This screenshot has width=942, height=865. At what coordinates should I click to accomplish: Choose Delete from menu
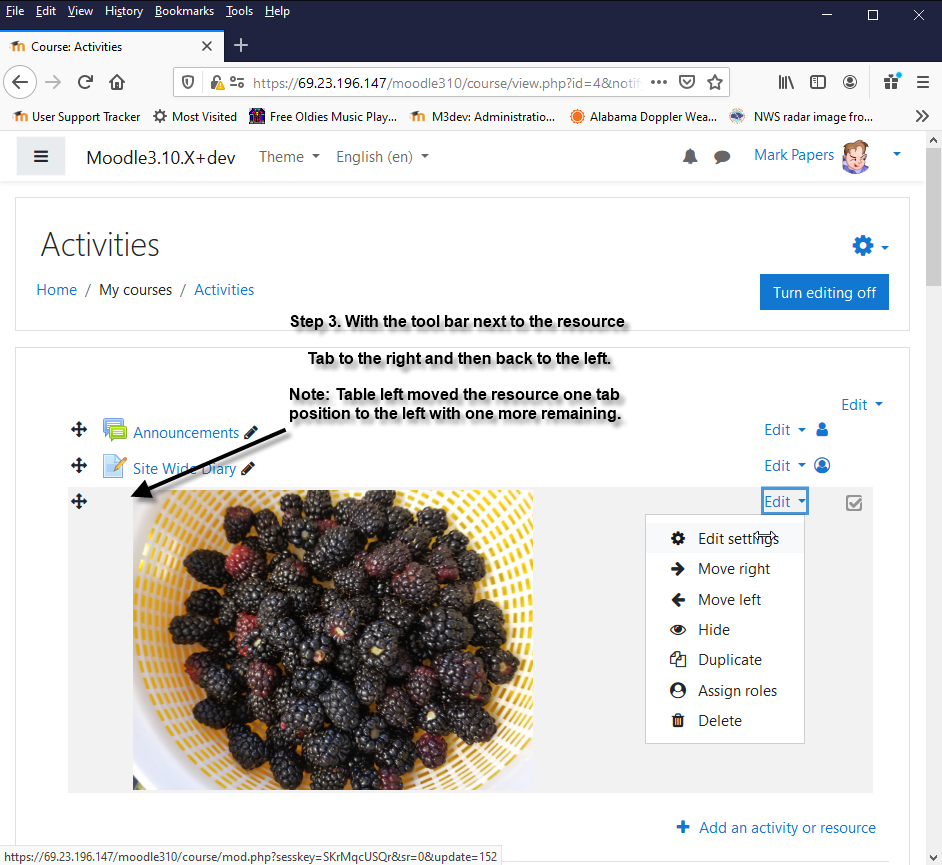(x=725, y=721)
